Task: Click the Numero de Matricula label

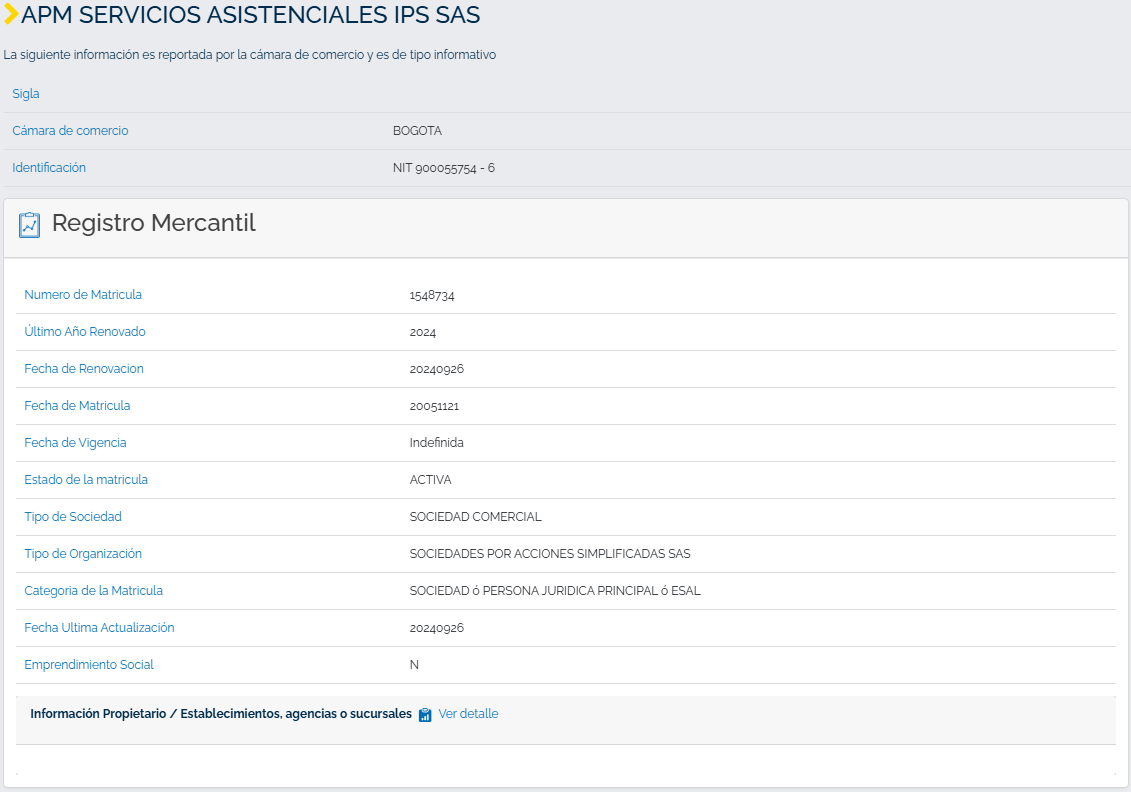Action: (x=83, y=294)
